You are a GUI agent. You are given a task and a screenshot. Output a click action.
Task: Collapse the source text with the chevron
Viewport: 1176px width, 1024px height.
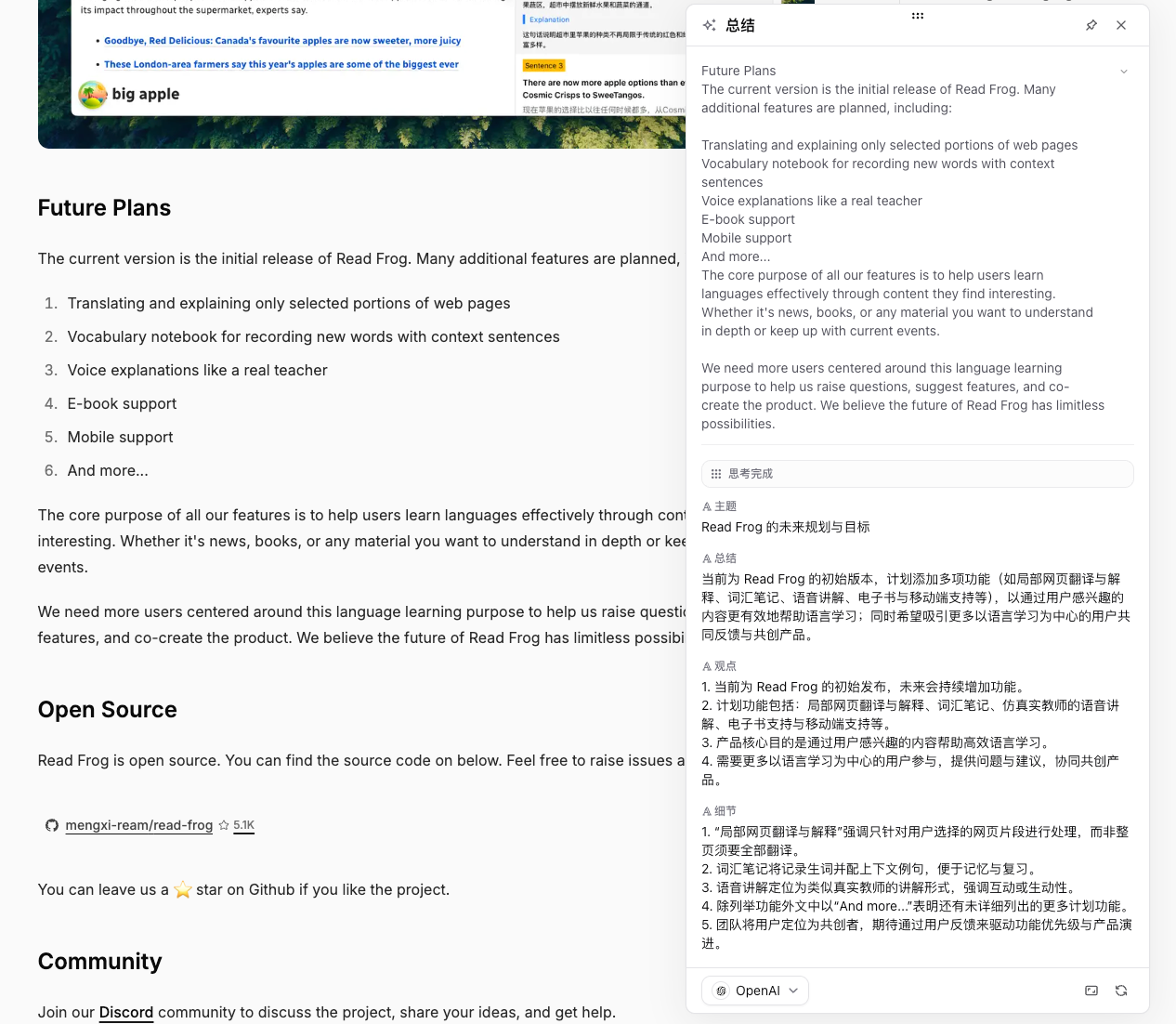point(1124,72)
